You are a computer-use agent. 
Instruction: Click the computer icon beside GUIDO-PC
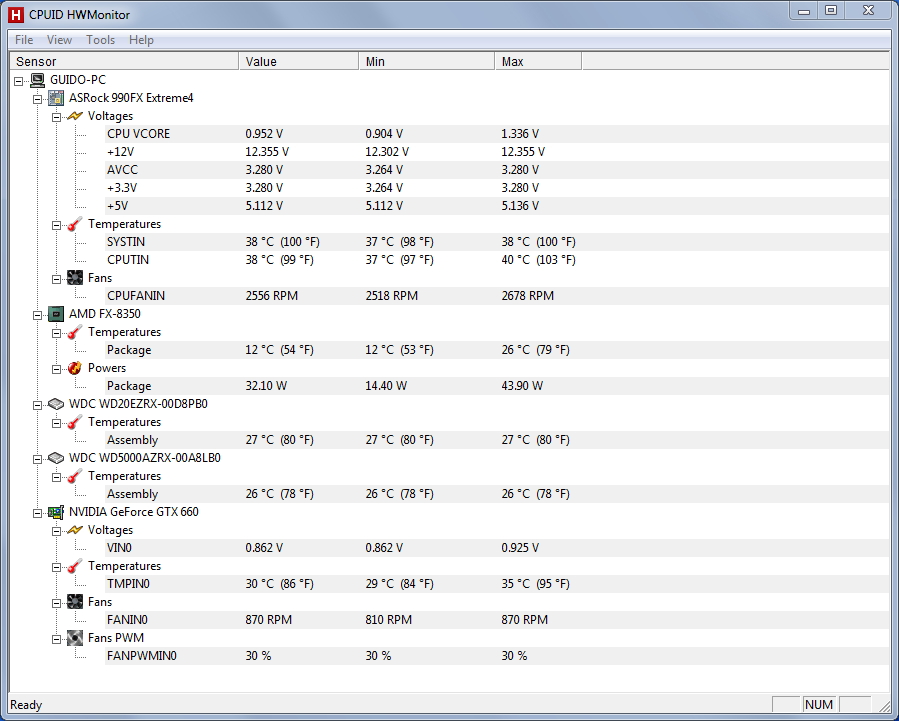coord(37,80)
